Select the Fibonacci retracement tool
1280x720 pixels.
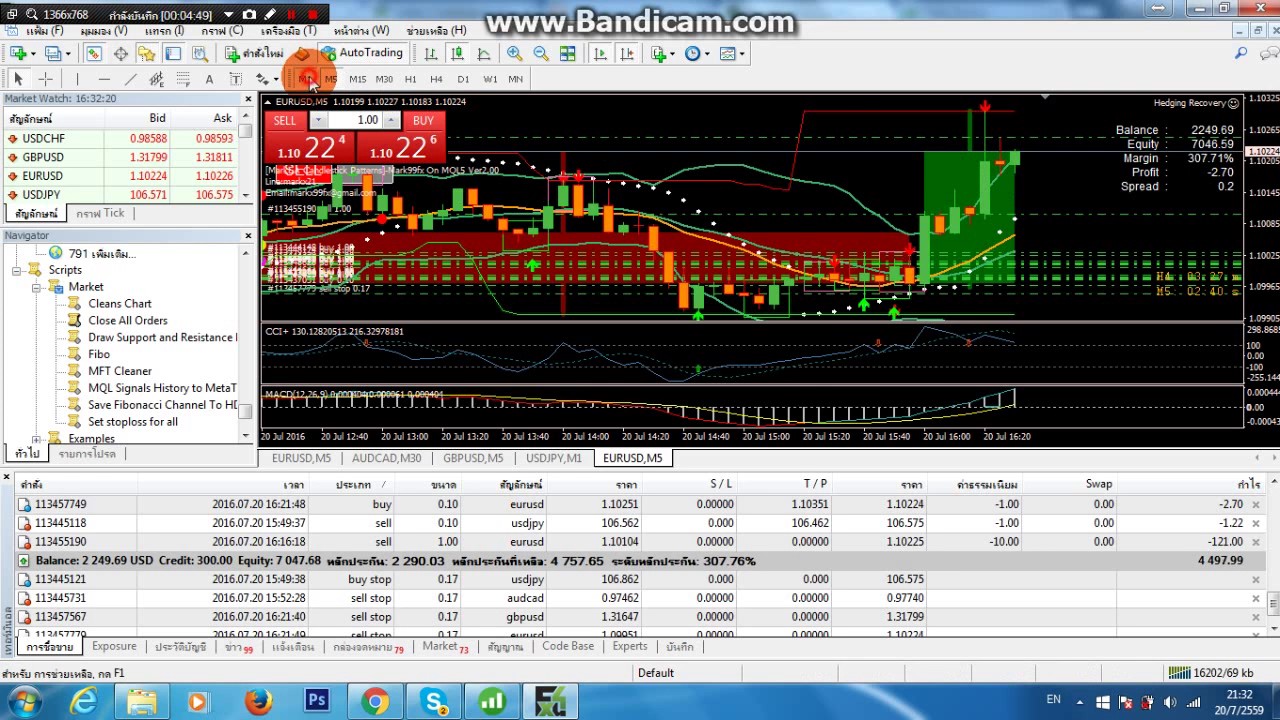pos(183,79)
